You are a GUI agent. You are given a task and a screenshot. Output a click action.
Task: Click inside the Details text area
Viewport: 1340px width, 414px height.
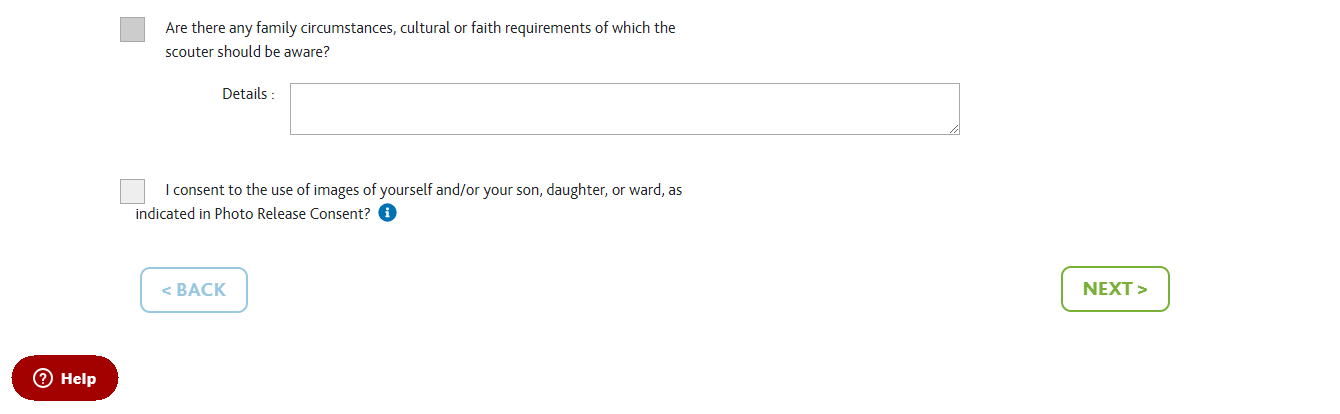pyautogui.click(x=625, y=109)
